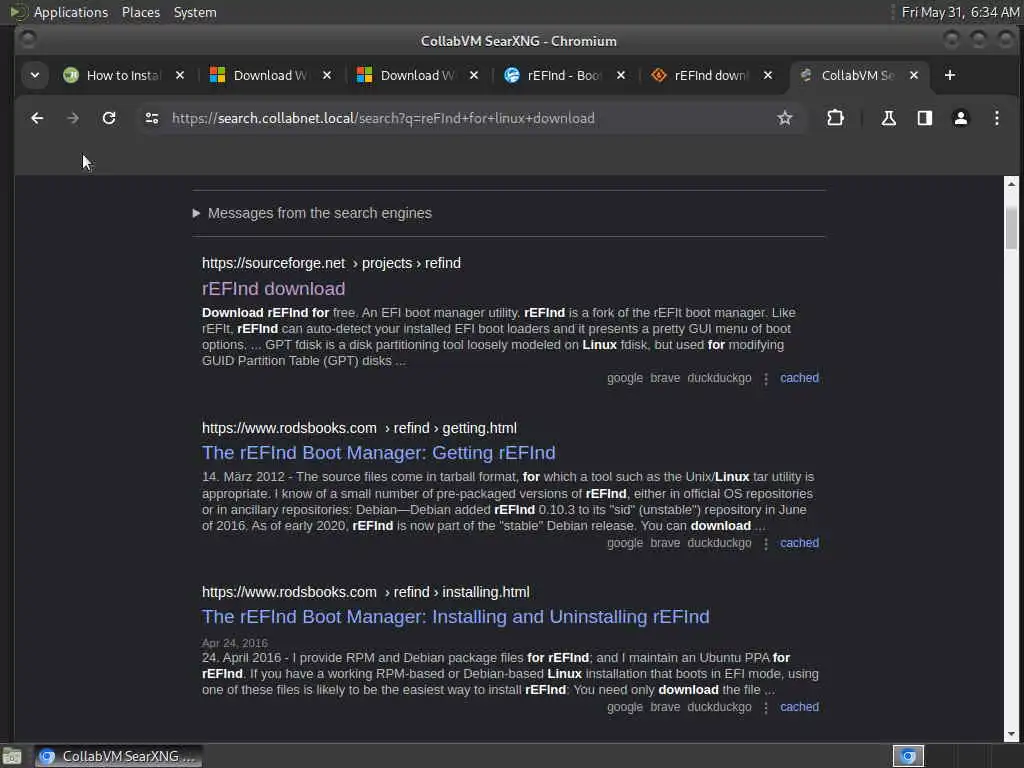Screen dimensions: 1024x768
Task: Open the tab search dropdown chevron
Action: [35, 75]
